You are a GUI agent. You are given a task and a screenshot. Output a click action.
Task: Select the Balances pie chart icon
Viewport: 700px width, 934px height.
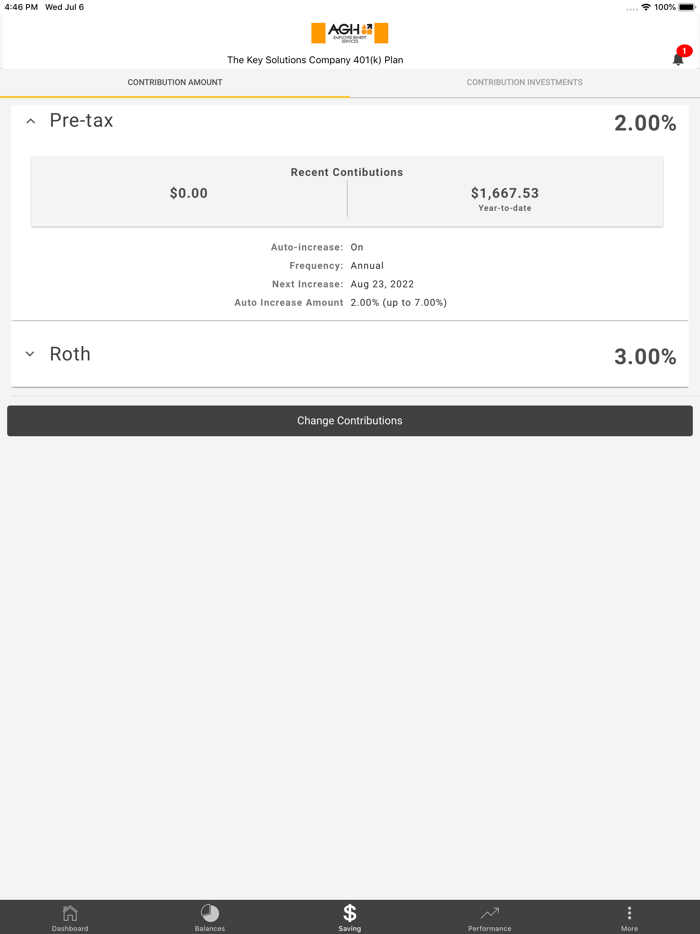[x=210, y=913]
